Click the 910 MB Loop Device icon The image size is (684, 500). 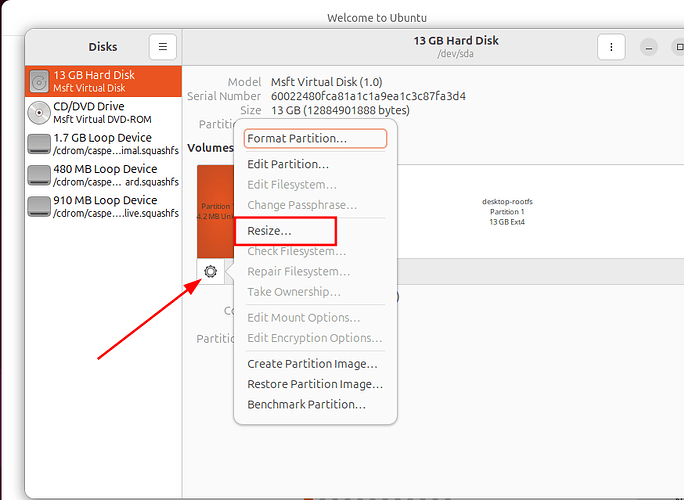(40, 206)
